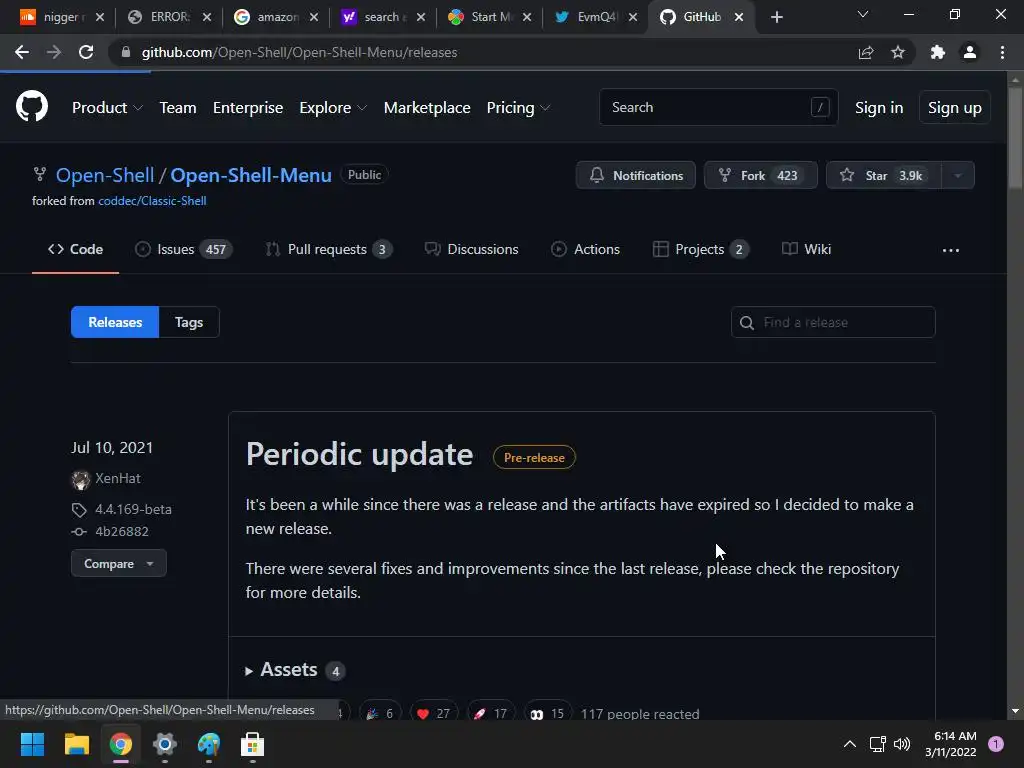Open coddec/Classic-Shell link
The width and height of the screenshot is (1024, 768).
[x=152, y=201]
